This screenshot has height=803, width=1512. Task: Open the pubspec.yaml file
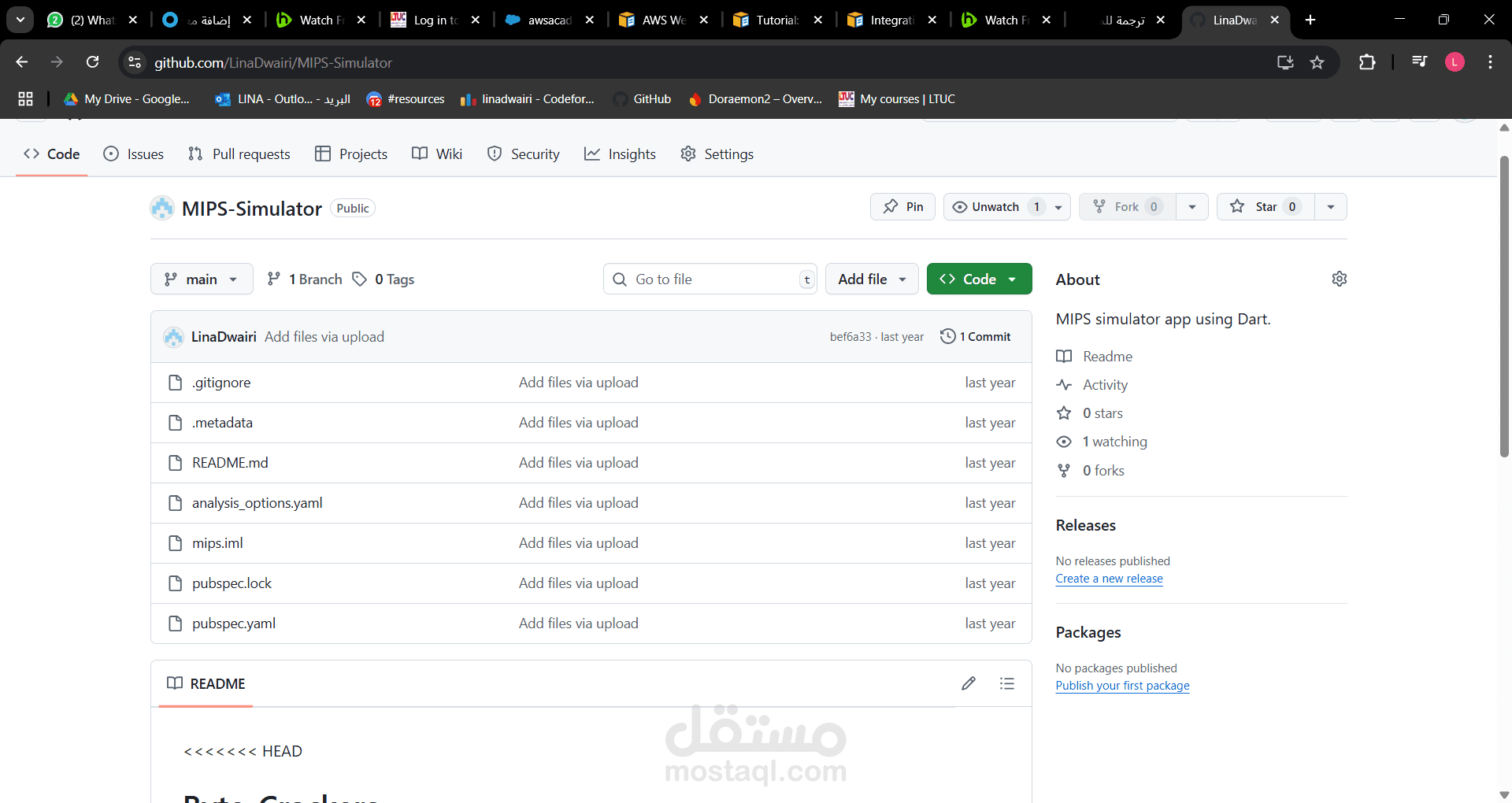pyautogui.click(x=234, y=624)
